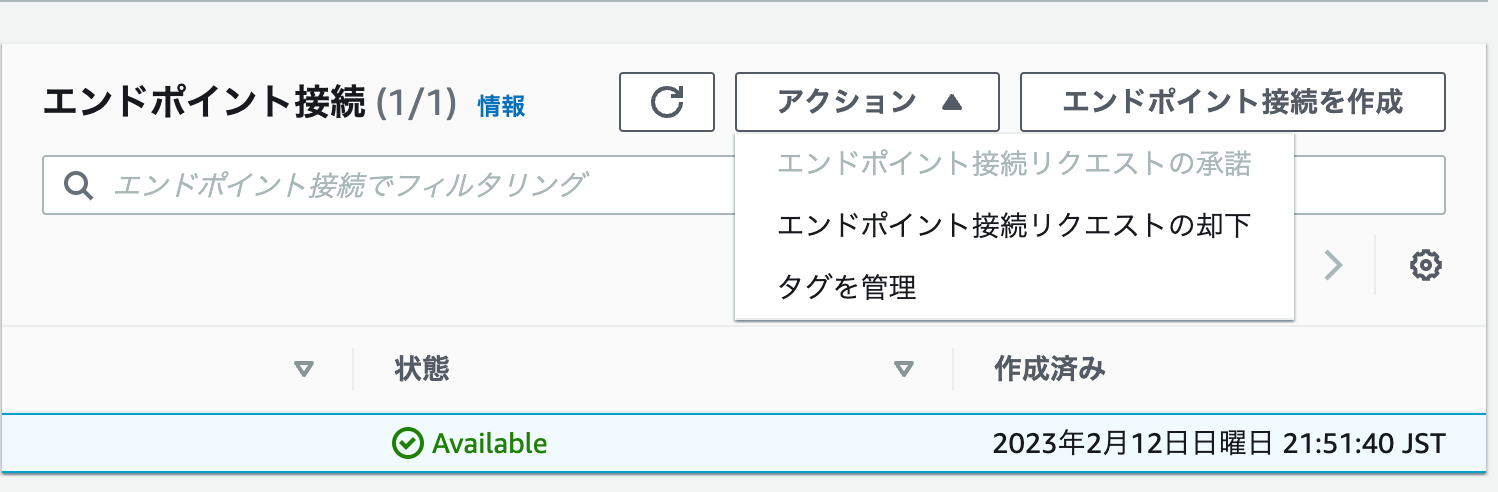Click the 作成済み column header
Viewport: 1498px width, 492px height.
tap(1050, 369)
